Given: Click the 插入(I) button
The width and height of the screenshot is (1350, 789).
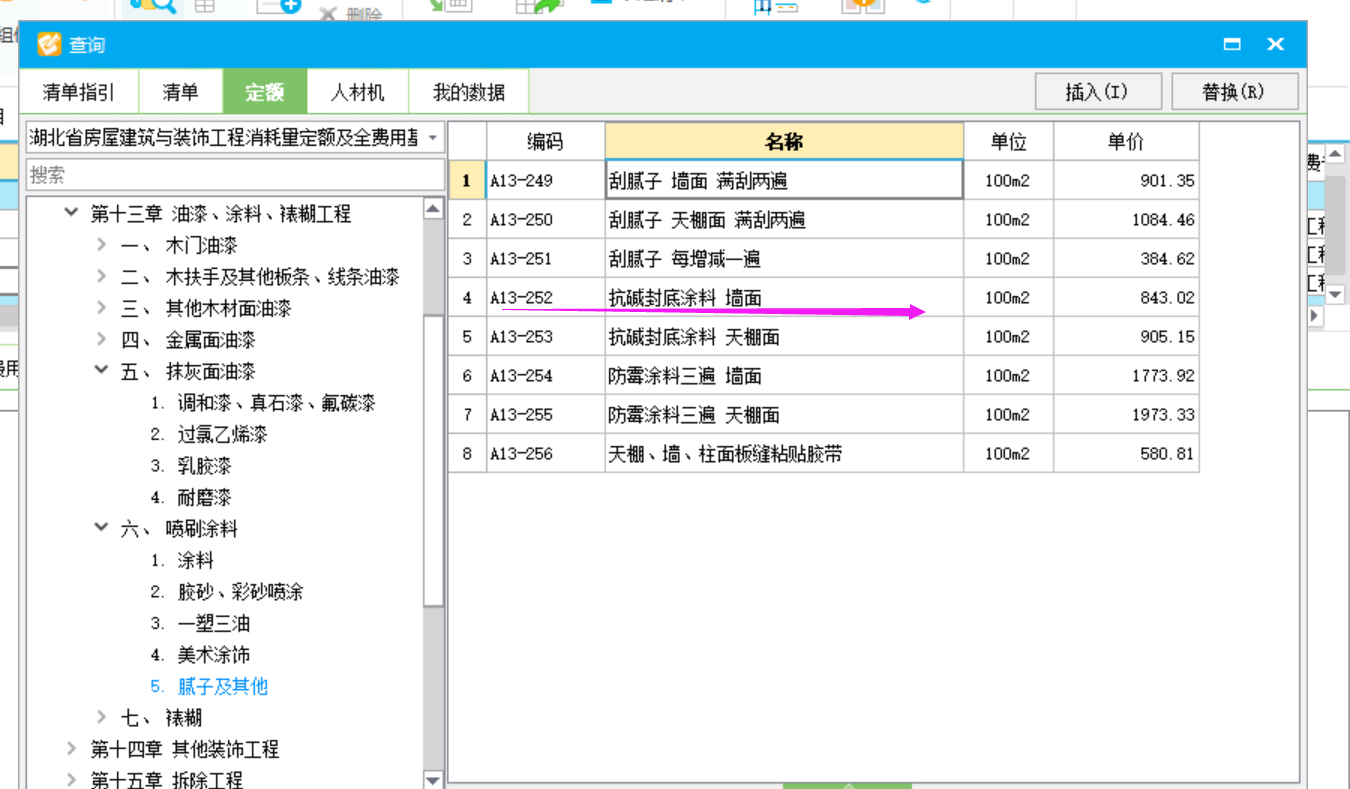Looking at the screenshot, I should click(1098, 92).
